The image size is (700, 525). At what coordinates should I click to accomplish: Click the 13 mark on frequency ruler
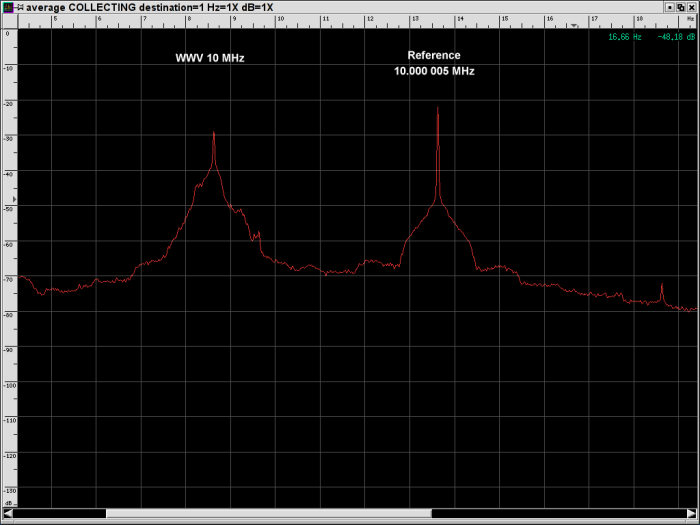point(415,19)
